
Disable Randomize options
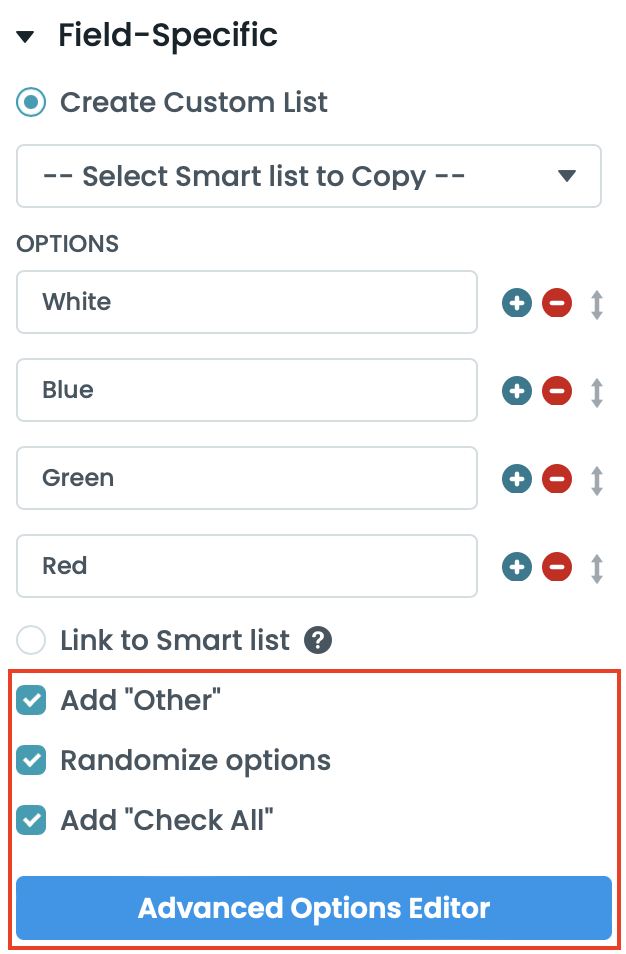(x=31, y=760)
